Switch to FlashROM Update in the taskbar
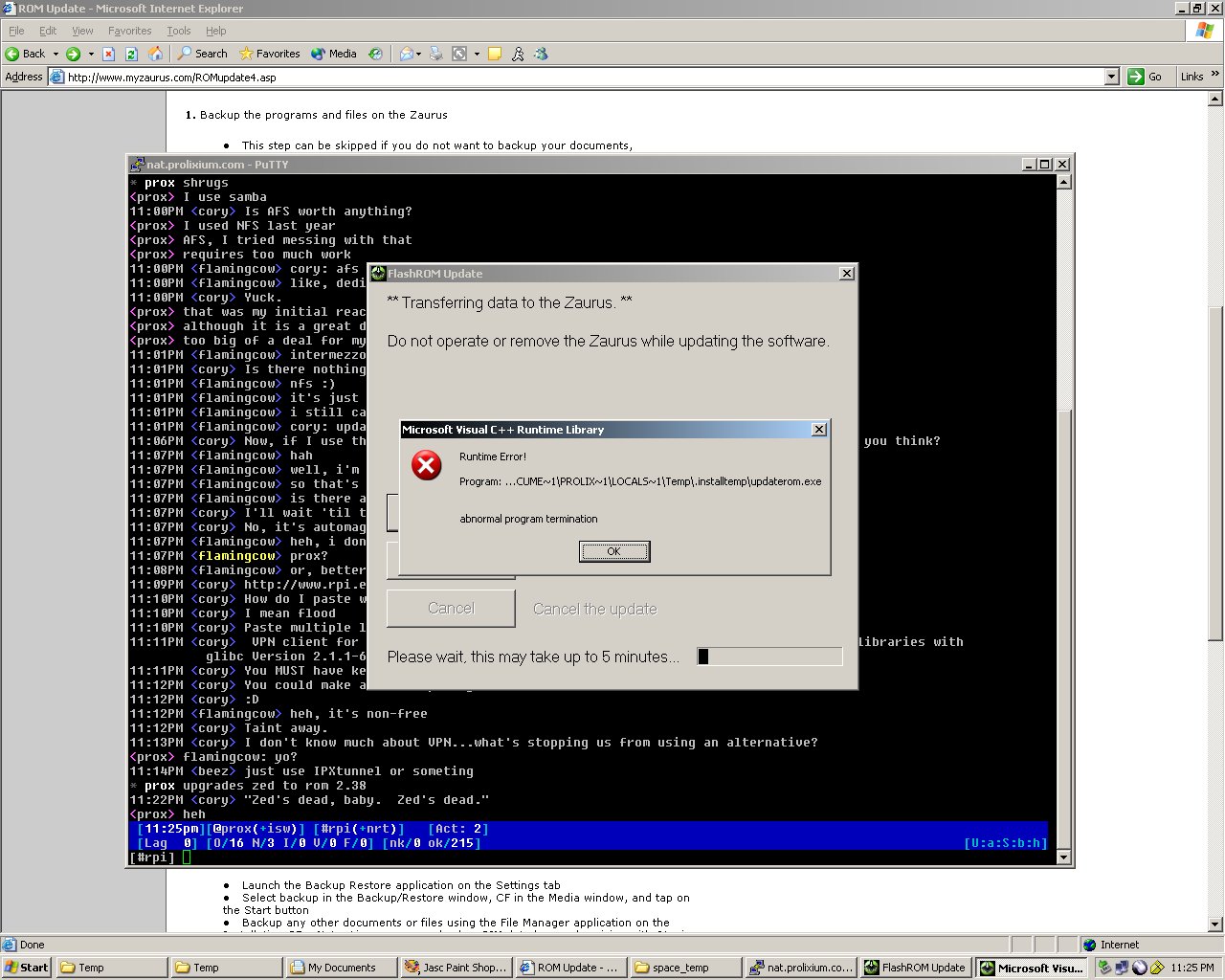Viewport: 1225px width, 980px height. [915, 968]
